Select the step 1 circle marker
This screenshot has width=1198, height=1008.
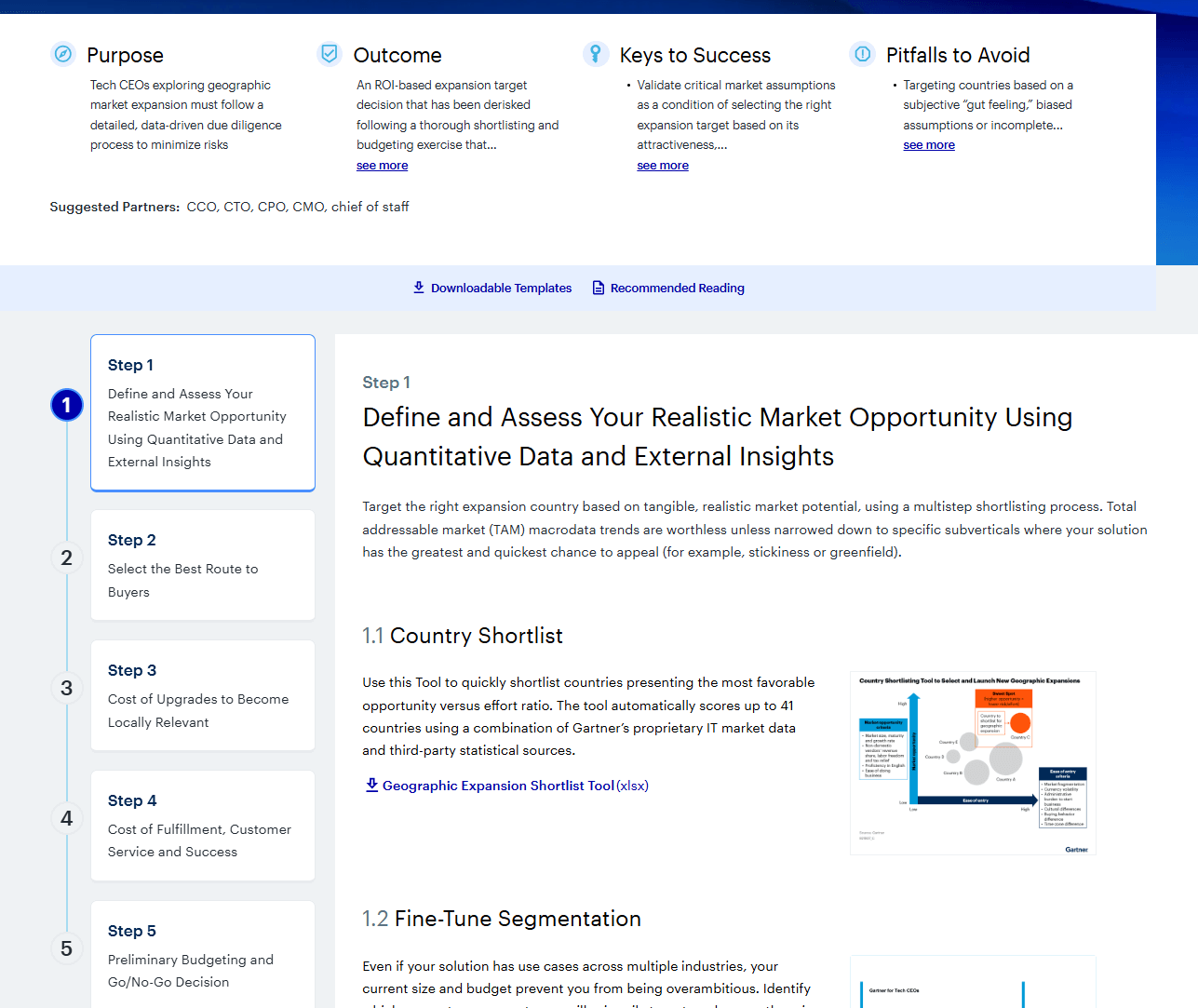67,405
